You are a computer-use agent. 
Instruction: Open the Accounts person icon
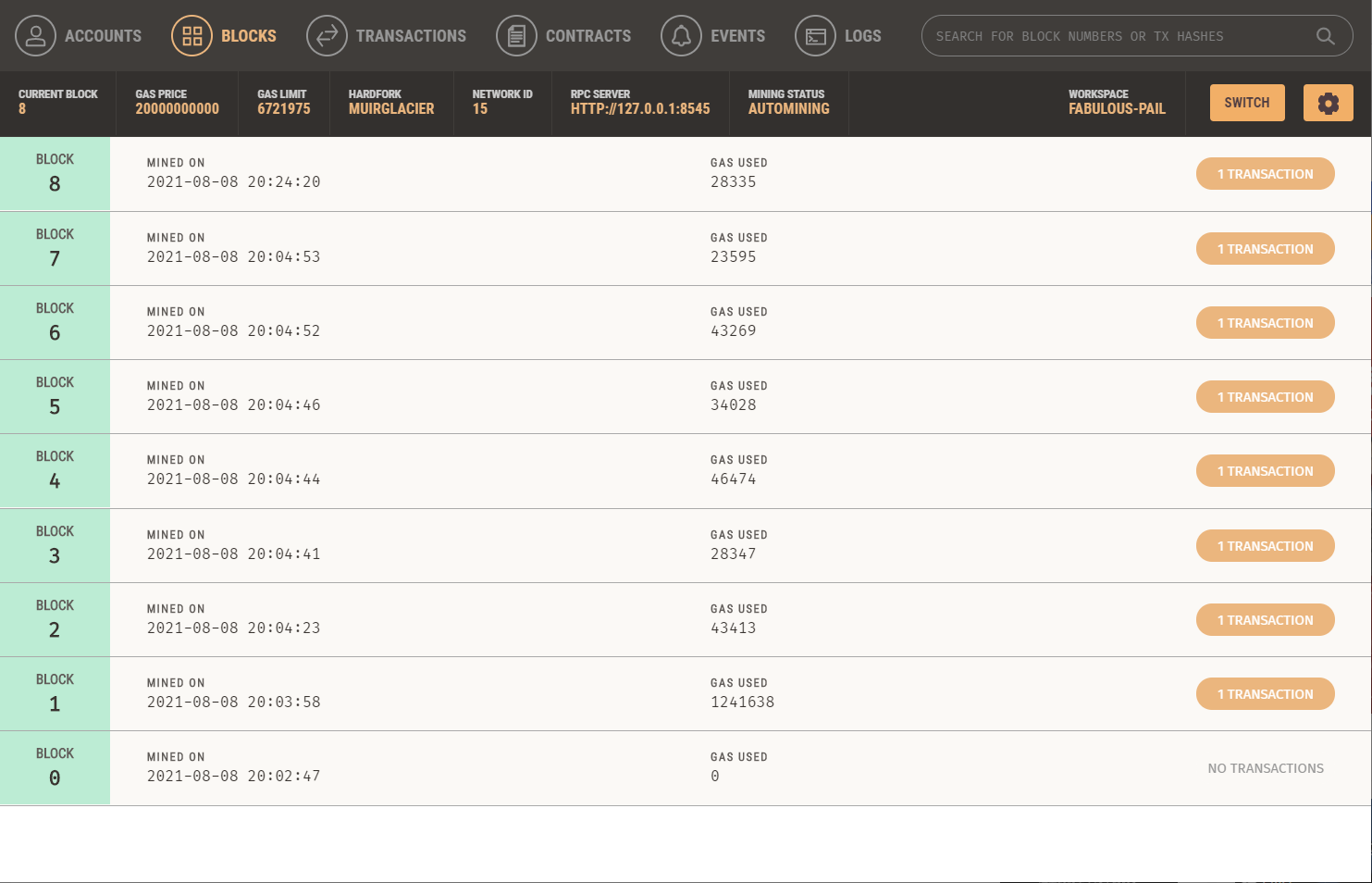pyautogui.click(x=35, y=36)
